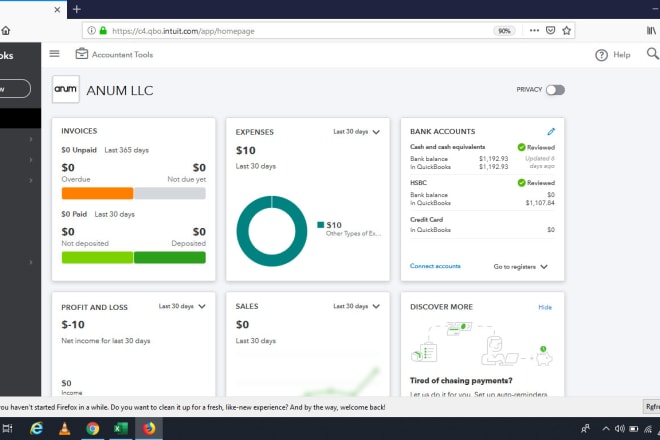Open a new browser tab
660x440 pixels.
coord(77,9)
